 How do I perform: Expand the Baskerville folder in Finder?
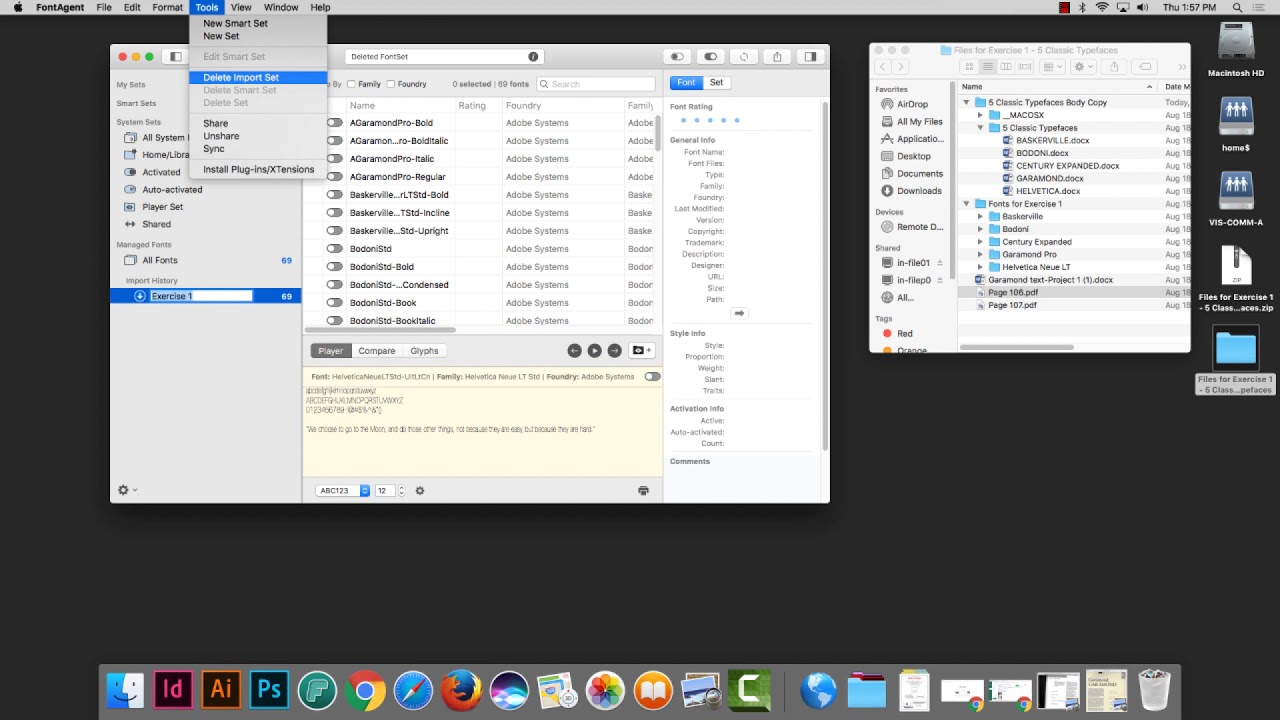pos(981,216)
